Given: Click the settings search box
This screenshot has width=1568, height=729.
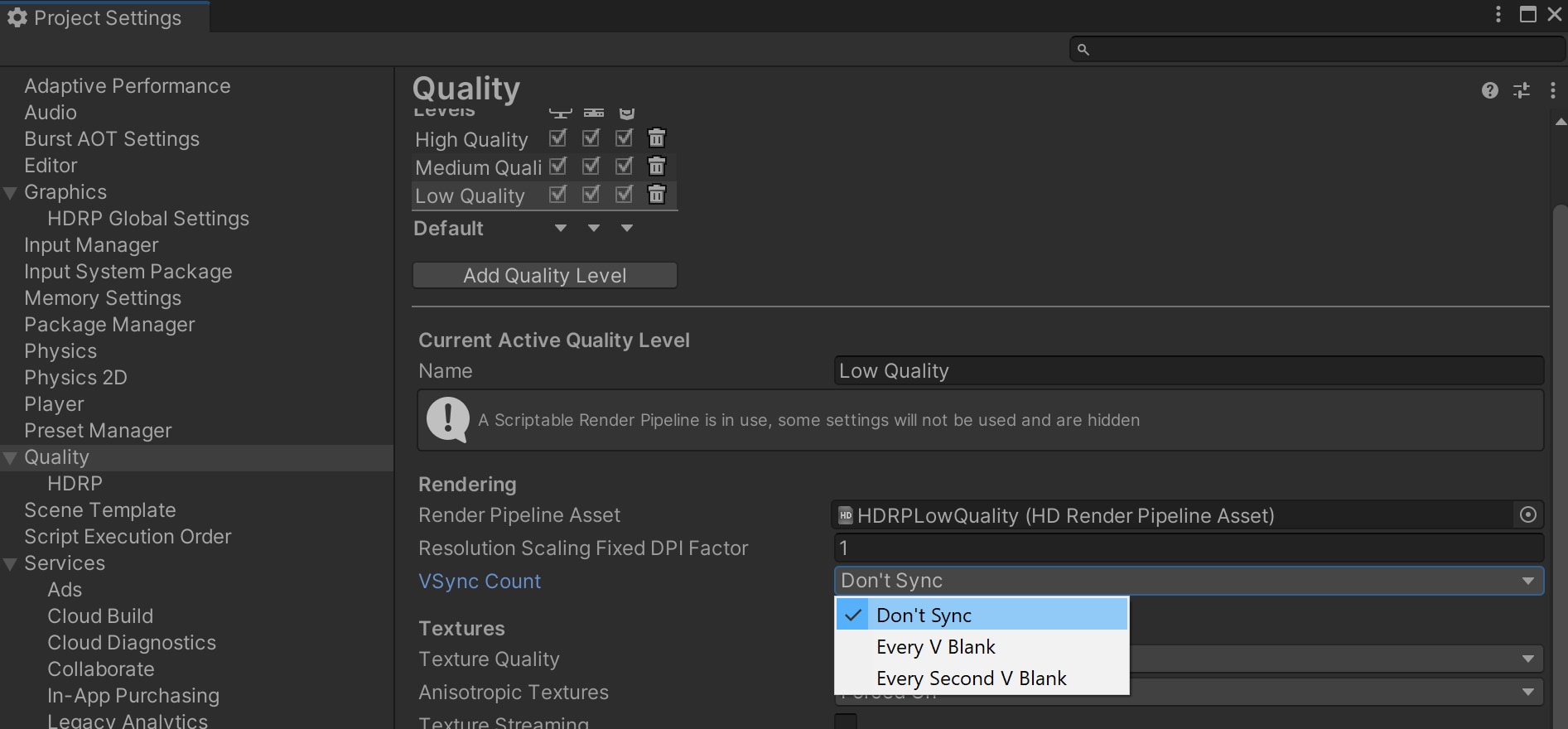Looking at the screenshot, I should coord(1317,50).
